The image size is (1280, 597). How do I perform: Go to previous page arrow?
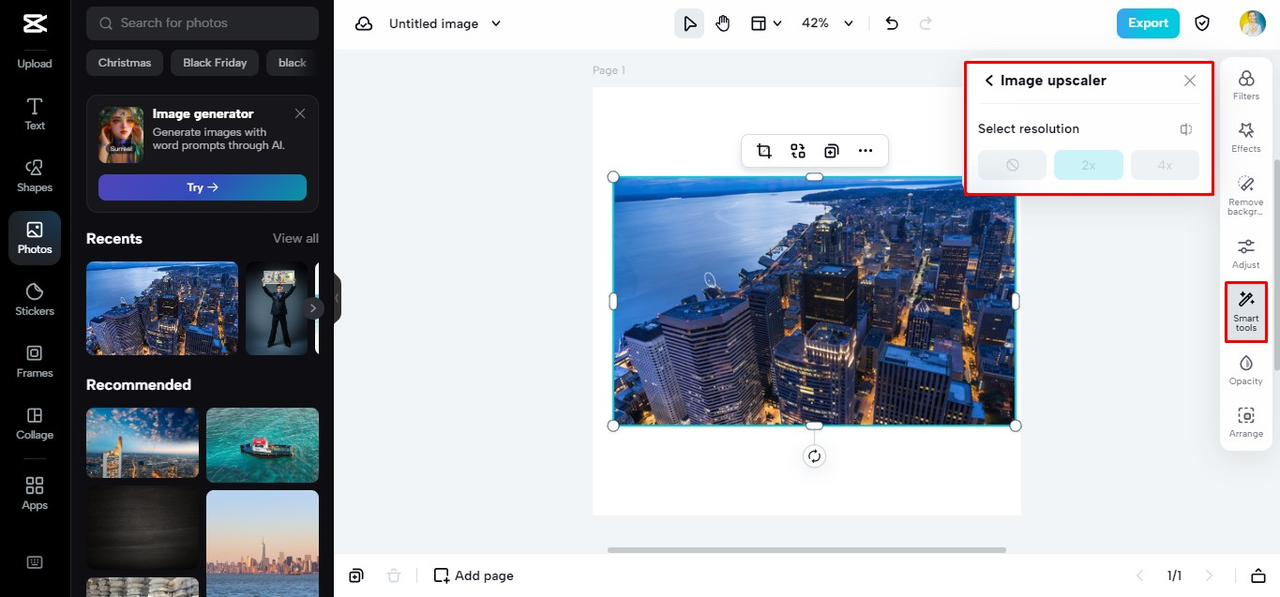1139,575
